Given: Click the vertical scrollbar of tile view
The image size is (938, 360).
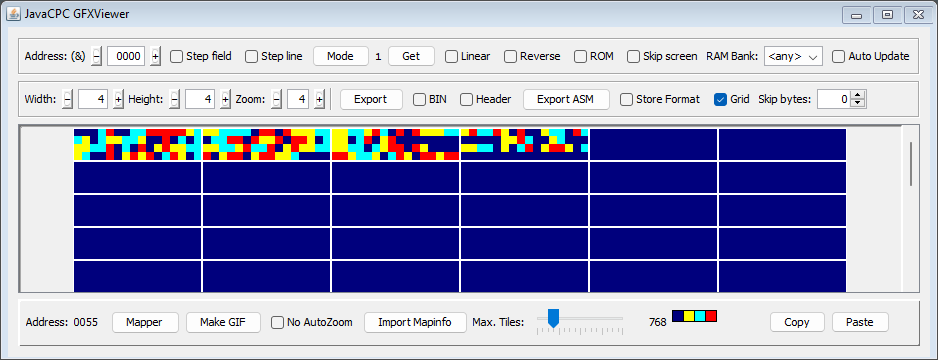Looking at the screenshot, I should (x=911, y=164).
